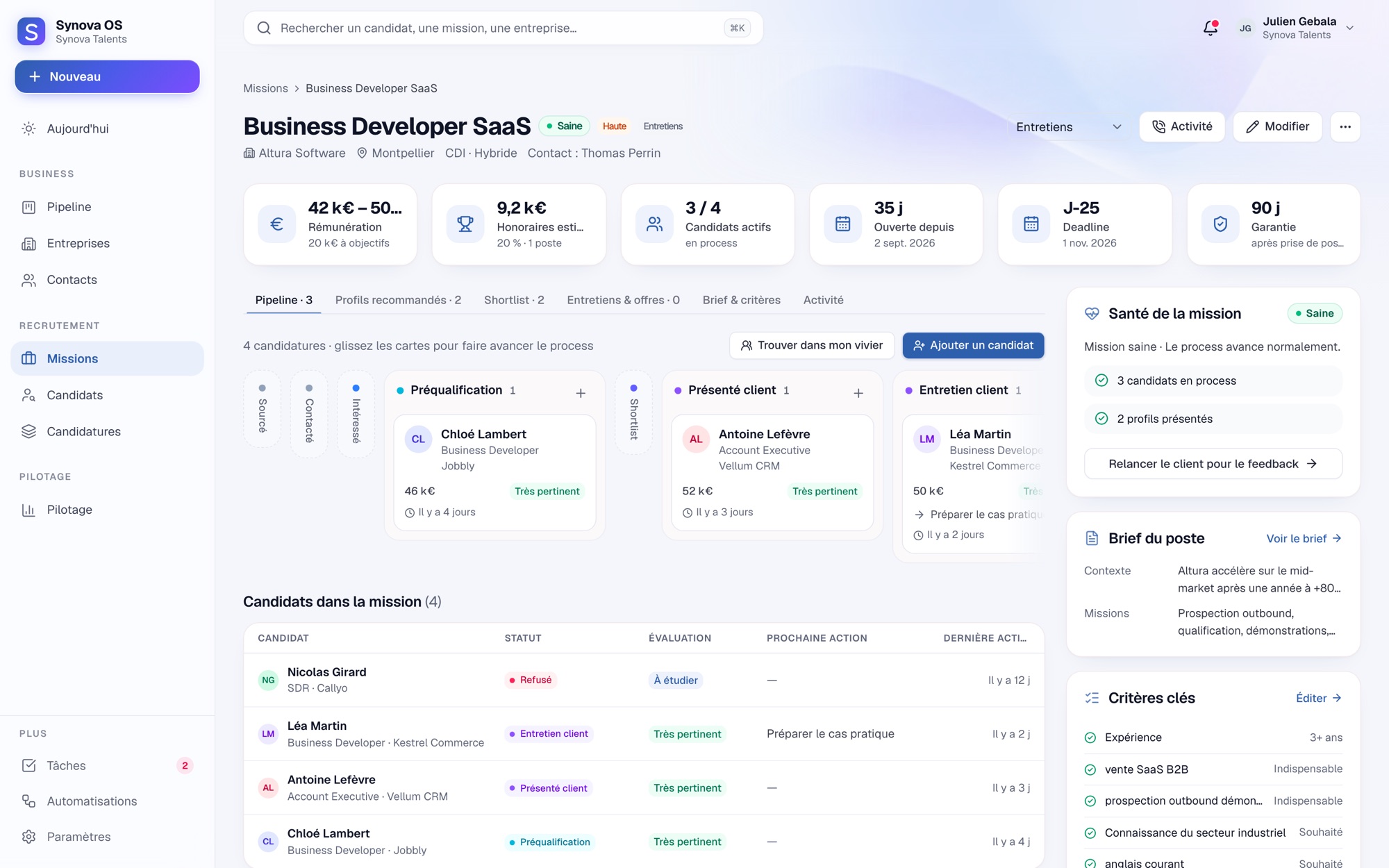Open Paramètres in the sidebar

tap(108, 837)
